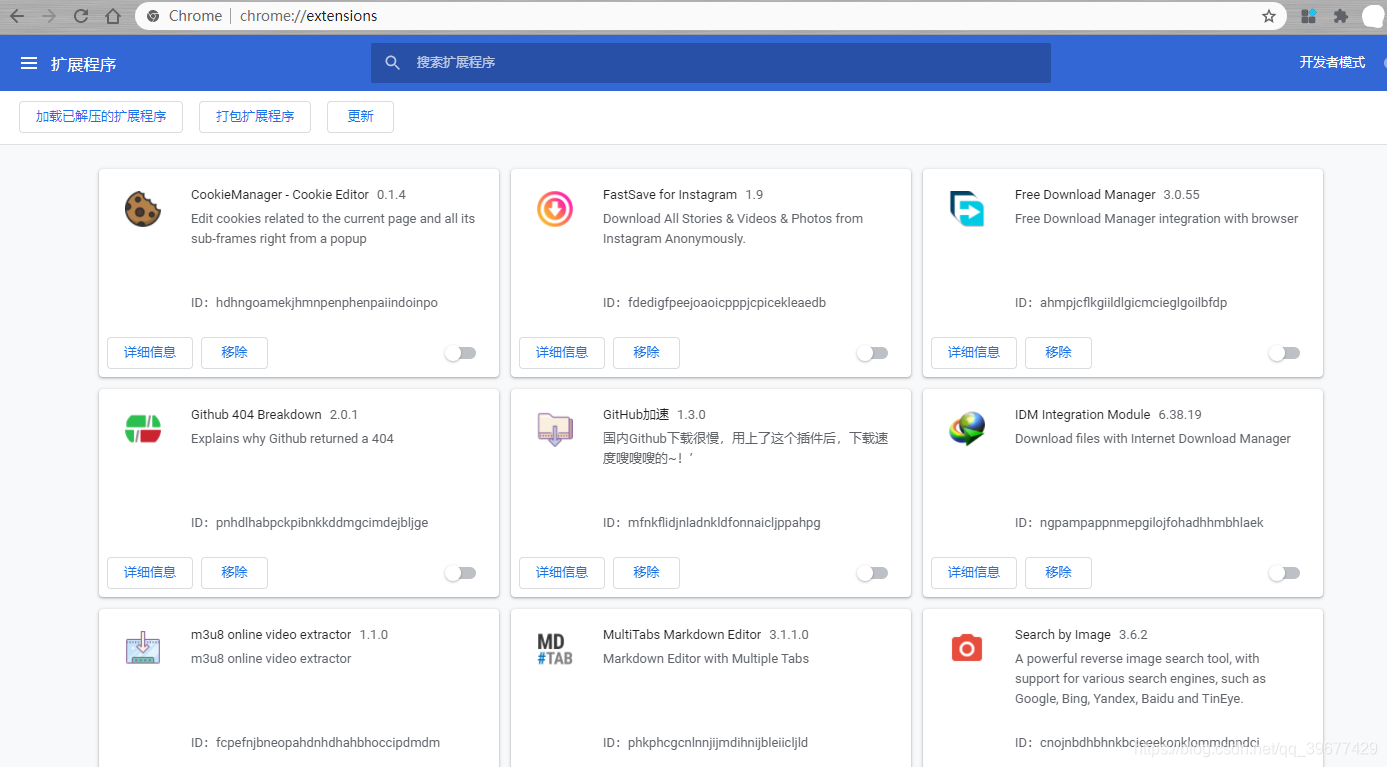Click CookieManager description text
The image size is (1387, 767).
[x=333, y=228]
